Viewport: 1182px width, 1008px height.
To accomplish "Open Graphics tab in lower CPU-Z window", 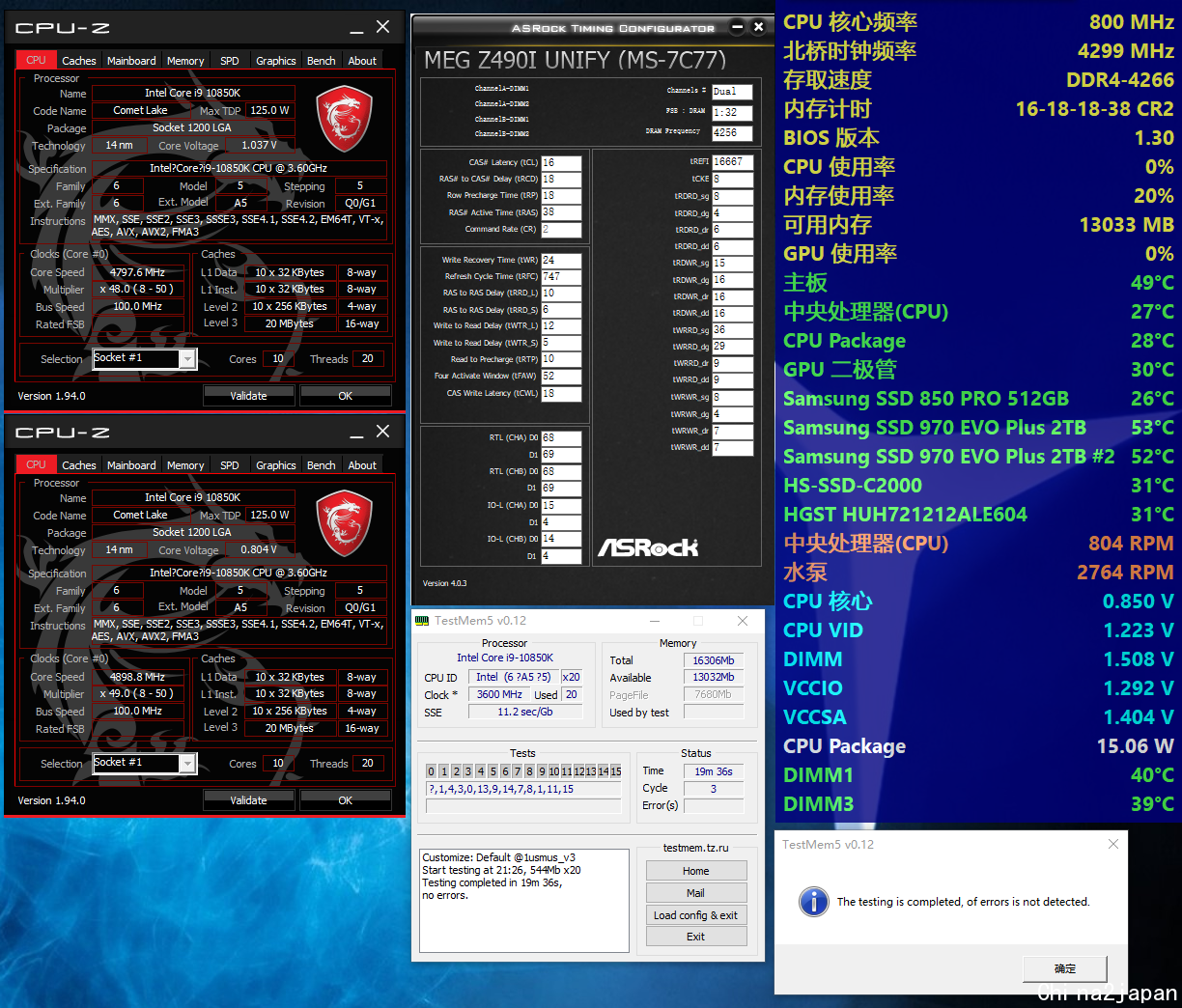I will 276,465.
